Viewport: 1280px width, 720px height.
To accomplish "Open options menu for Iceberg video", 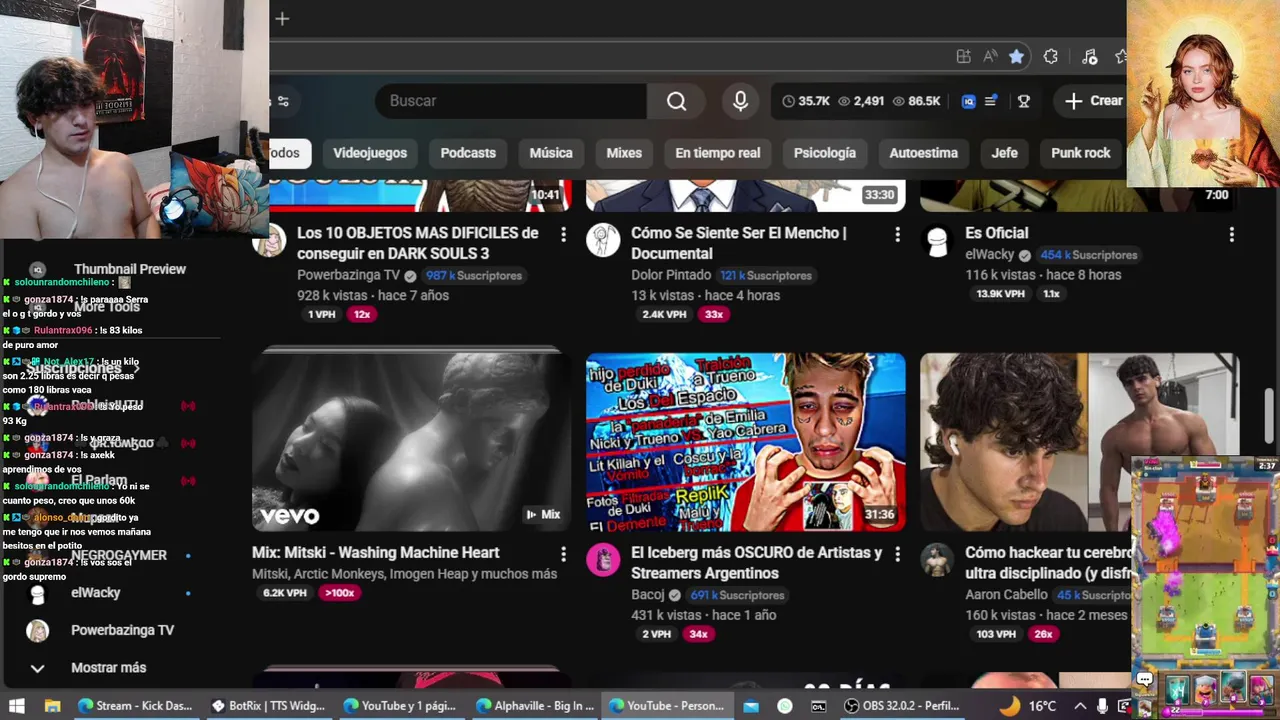I will coord(897,554).
